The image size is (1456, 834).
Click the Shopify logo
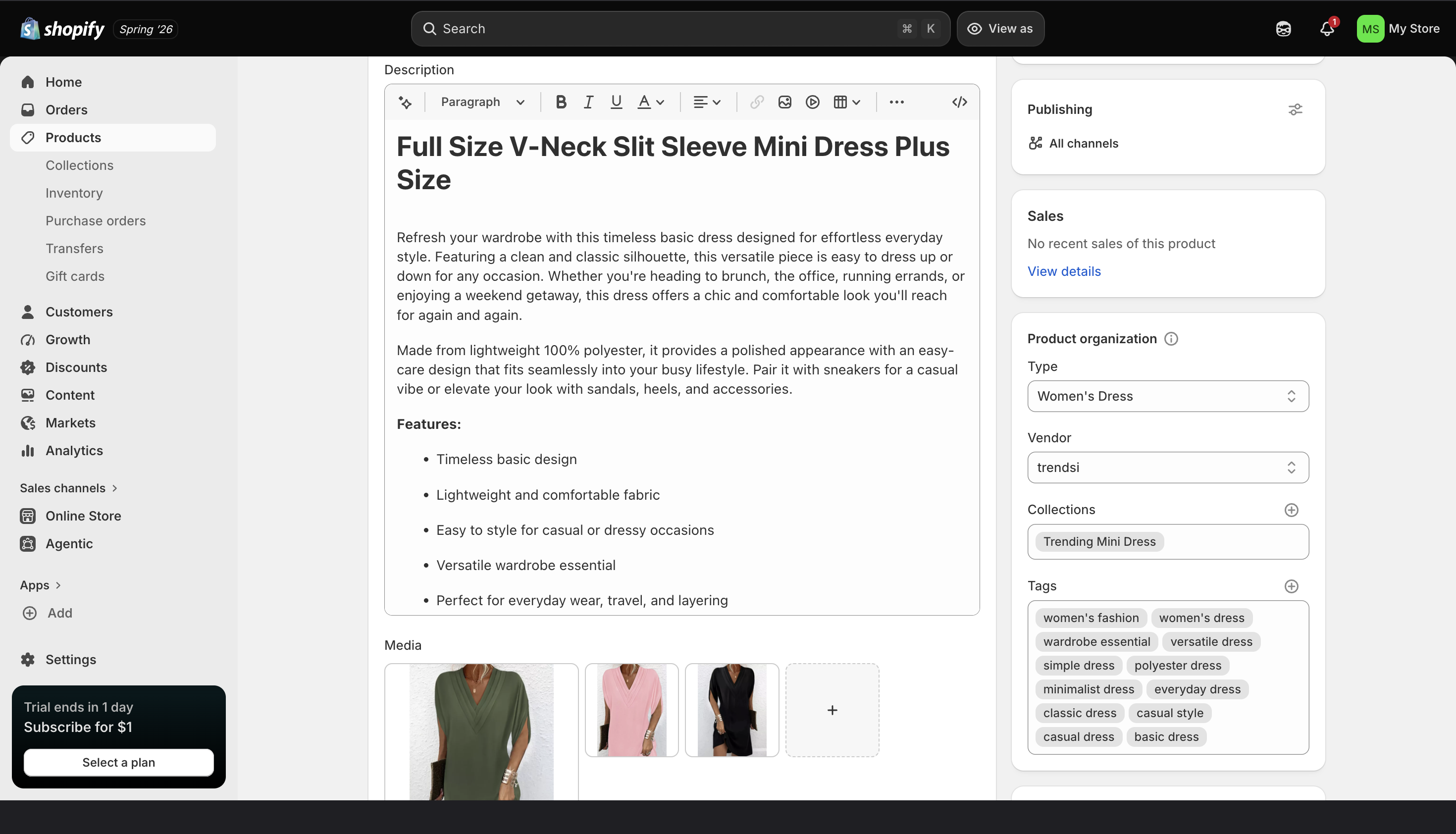click(62, 29)
